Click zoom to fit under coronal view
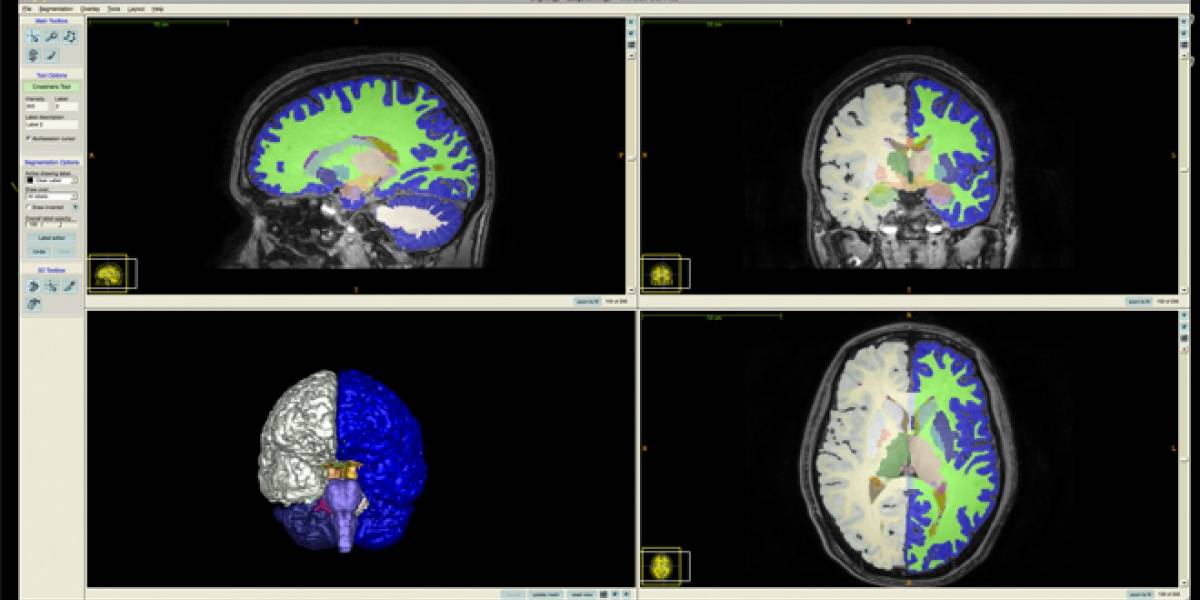This screenshot has width=1200, height=600. (x=1140, y=300)
